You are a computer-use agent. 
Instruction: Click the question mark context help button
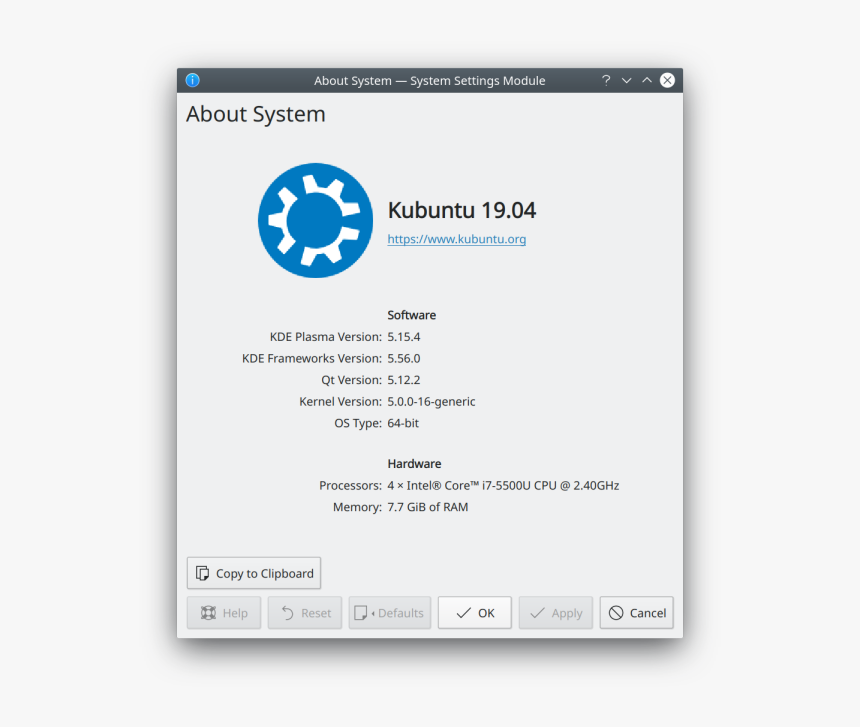point(606,80)
